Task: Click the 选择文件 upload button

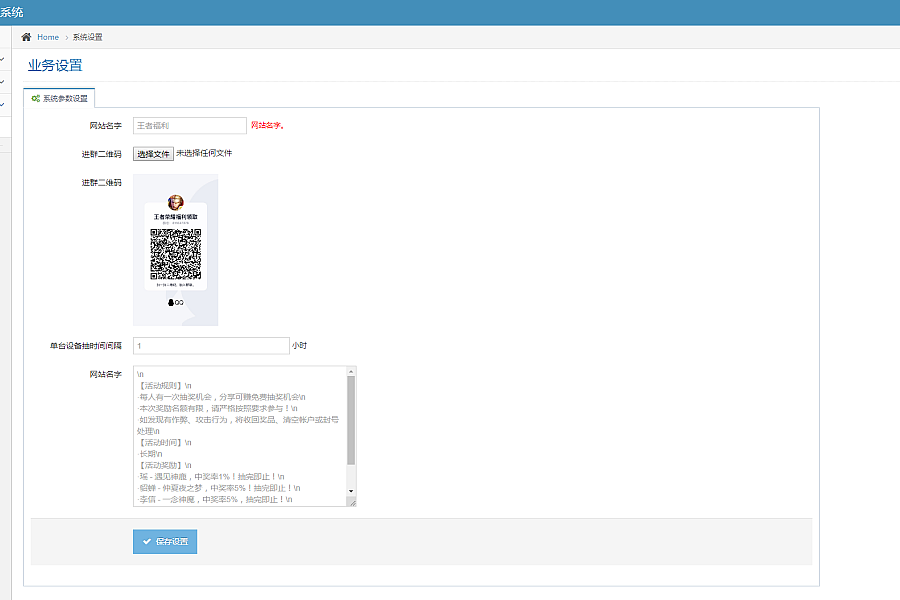Action: (153, 154)
